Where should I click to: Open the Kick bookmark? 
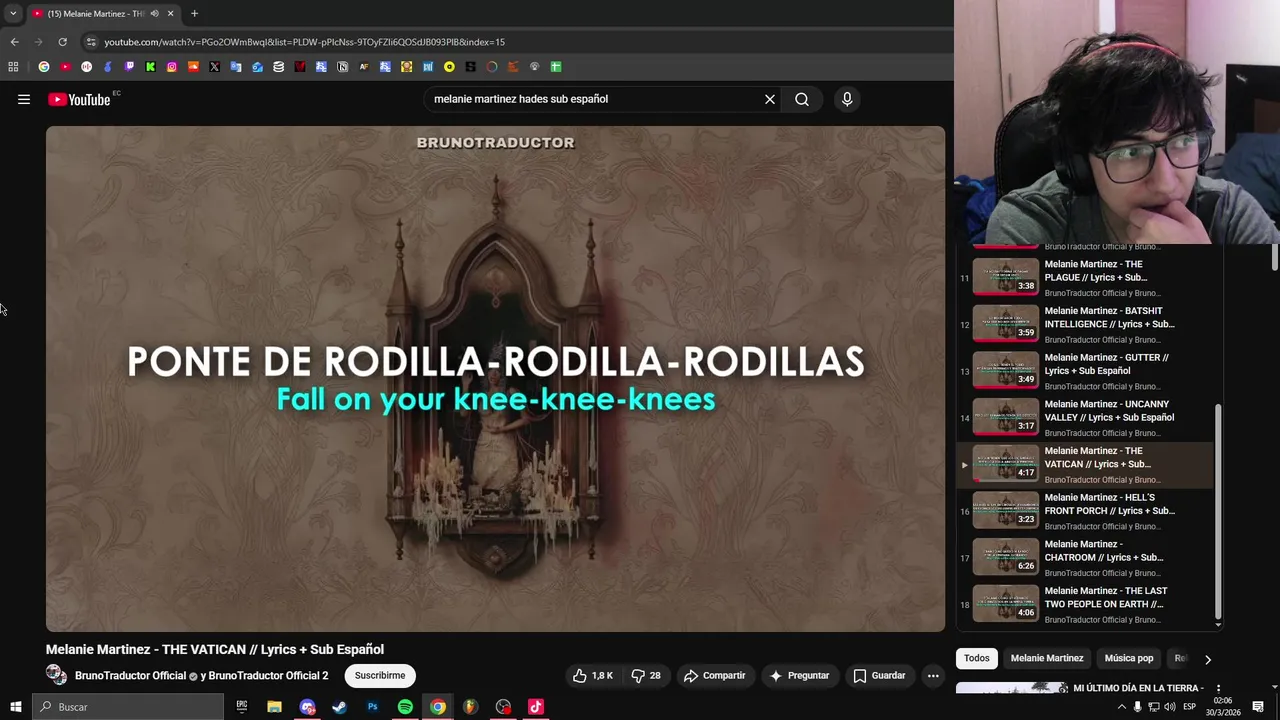click(x=150, y=67)
